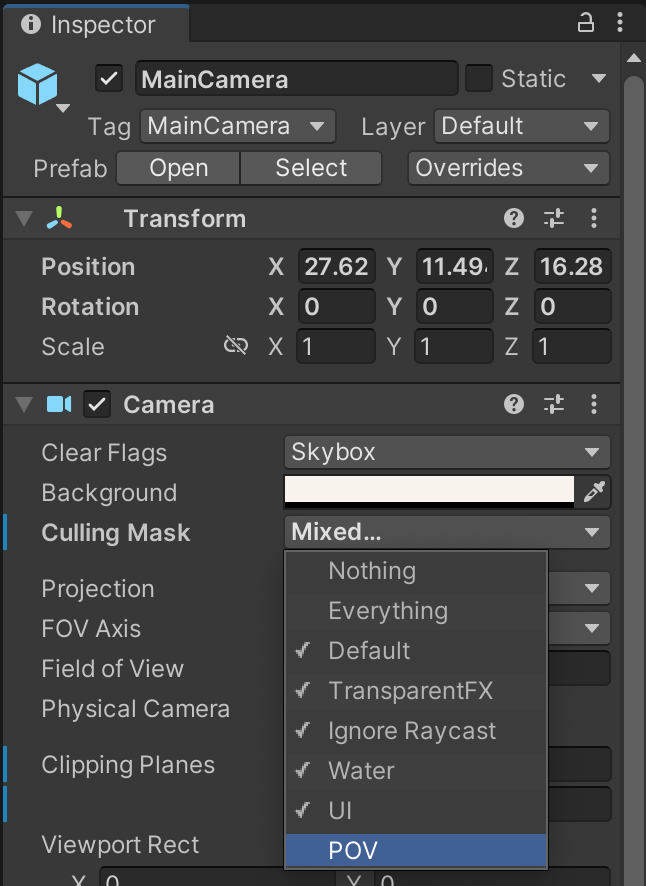646x886 pixels.
Task: Collapse the Transform component
Action: 23,219
